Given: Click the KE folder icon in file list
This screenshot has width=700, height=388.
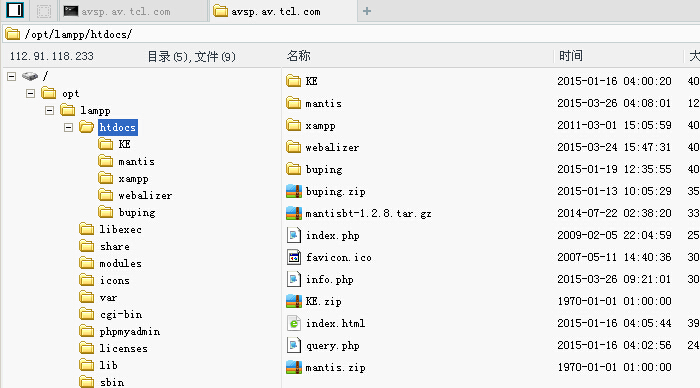Looking at the screenshot, I should click(x=294, y=81).
